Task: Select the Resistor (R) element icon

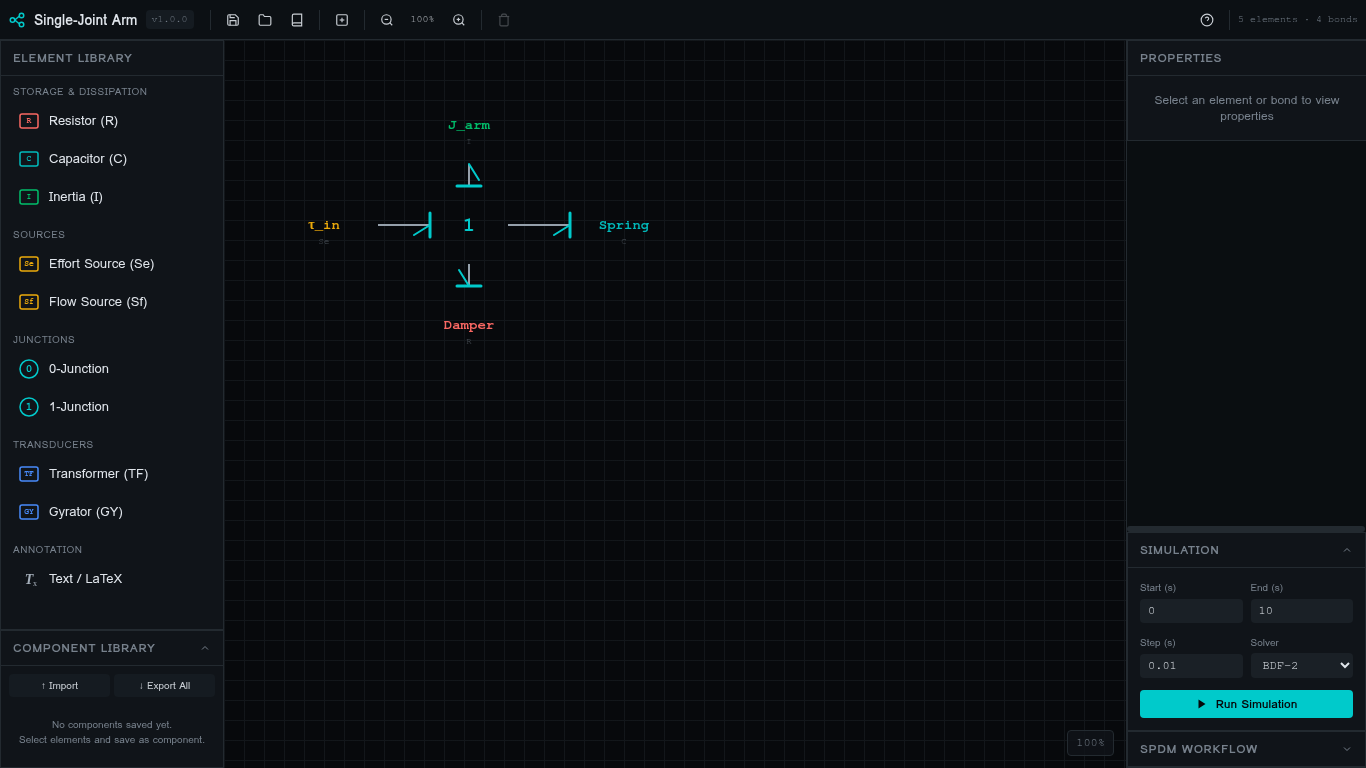Action: tap(29, 121)
